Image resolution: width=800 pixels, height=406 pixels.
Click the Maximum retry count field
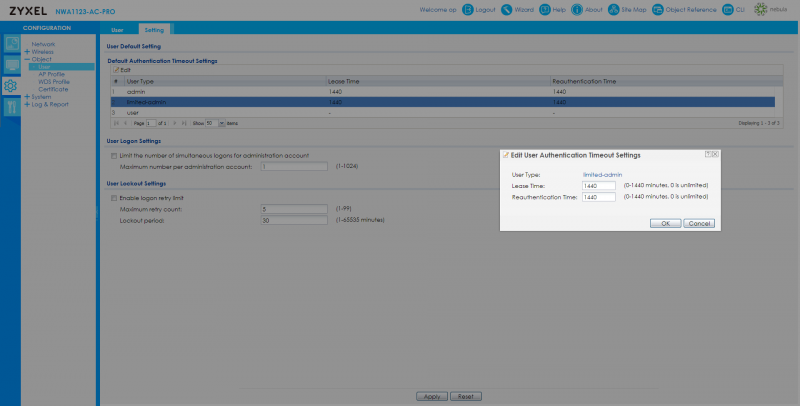(x=294, y=209)
